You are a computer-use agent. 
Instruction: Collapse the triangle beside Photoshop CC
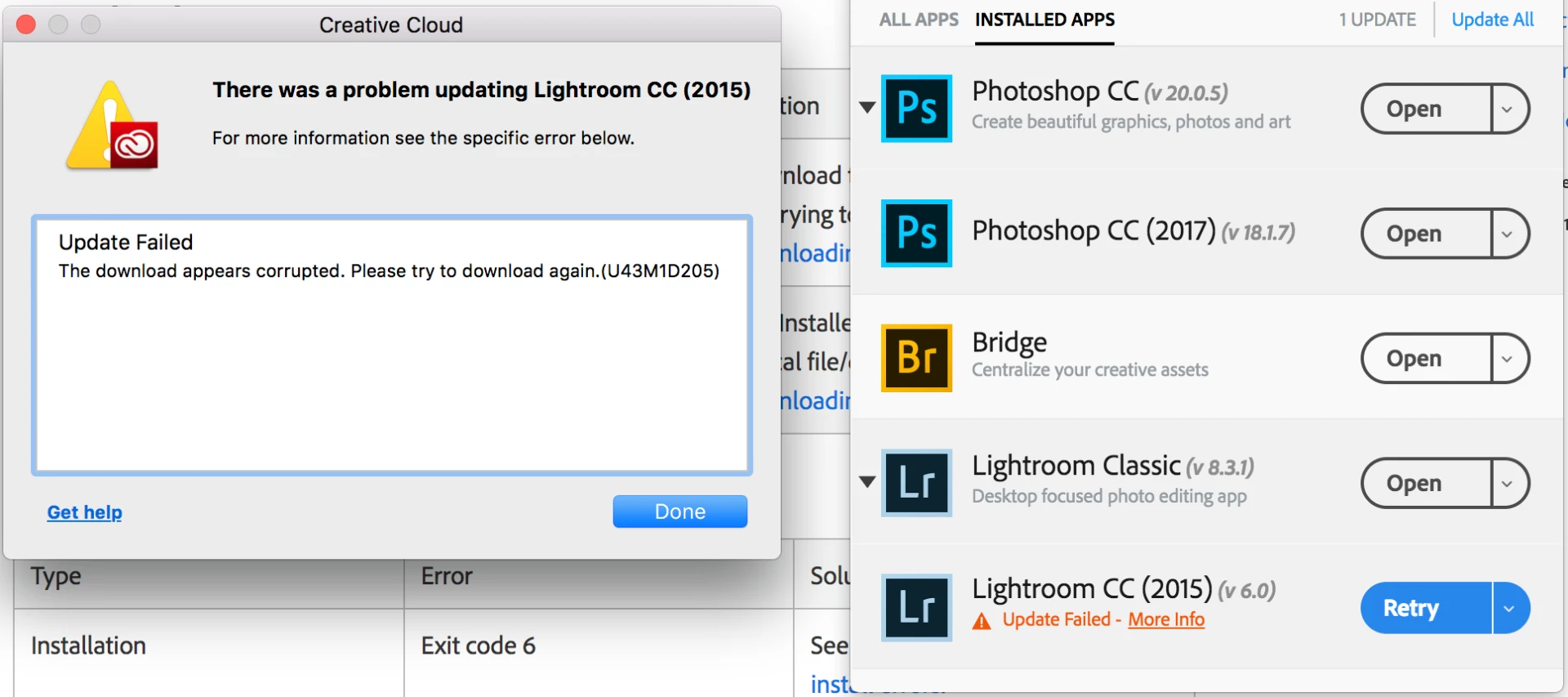pos(867,107)
